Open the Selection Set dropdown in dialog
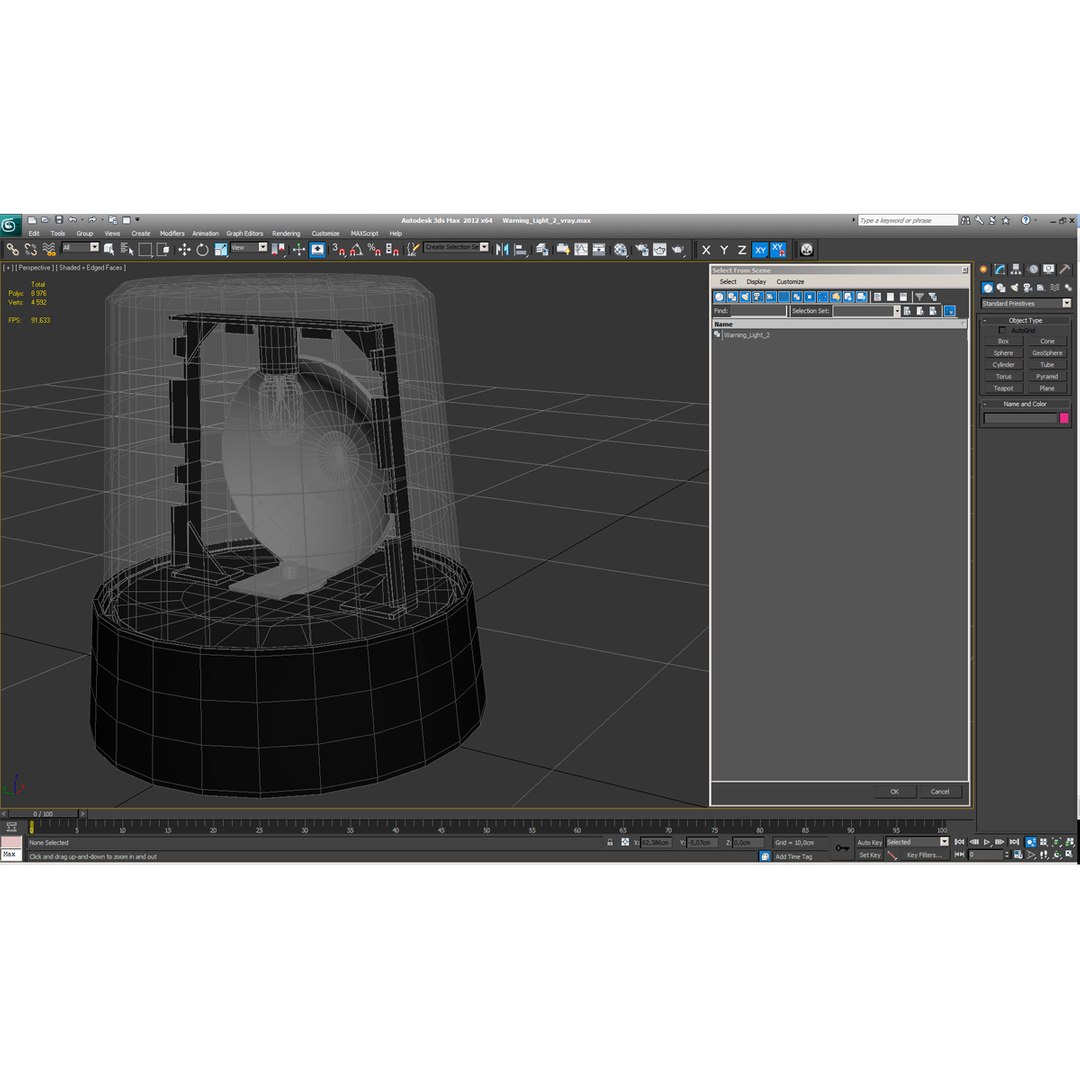Image resolution: width=1080 pixels, height=1080 pixels. 866,311
